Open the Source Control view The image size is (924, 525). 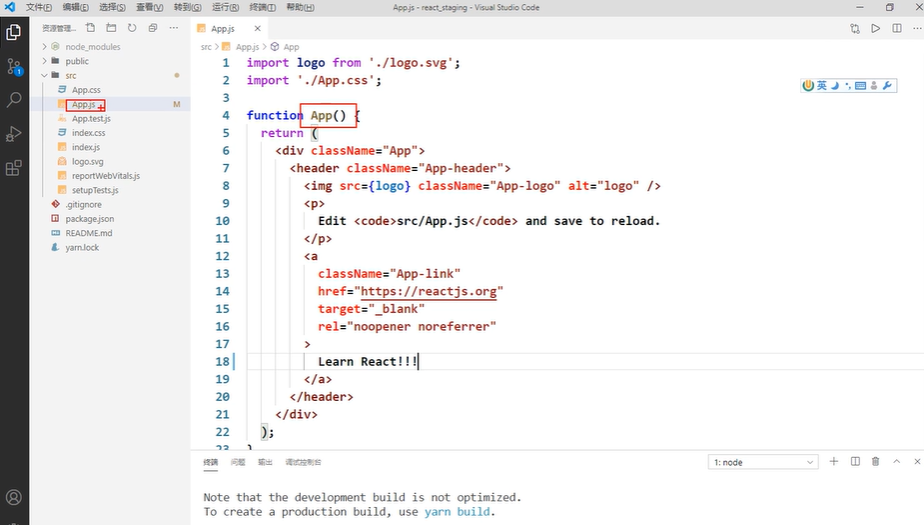click(x=14, y=67)
